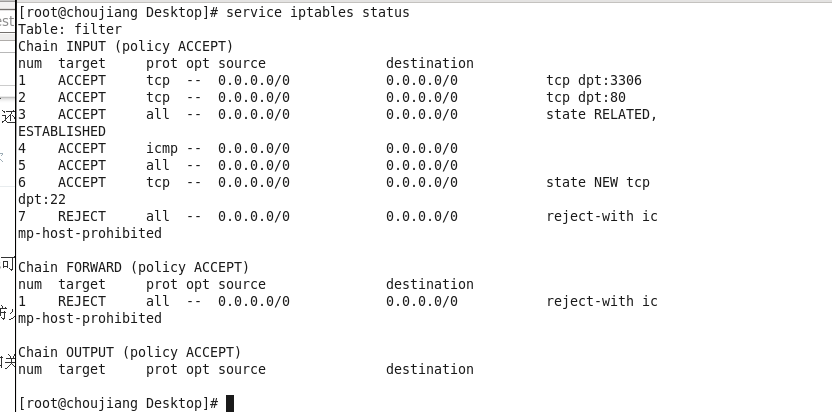Click 'mp-host-prohibited' under FORWARD chain
This screenshot has height=412, width=832.
point(90,318)
